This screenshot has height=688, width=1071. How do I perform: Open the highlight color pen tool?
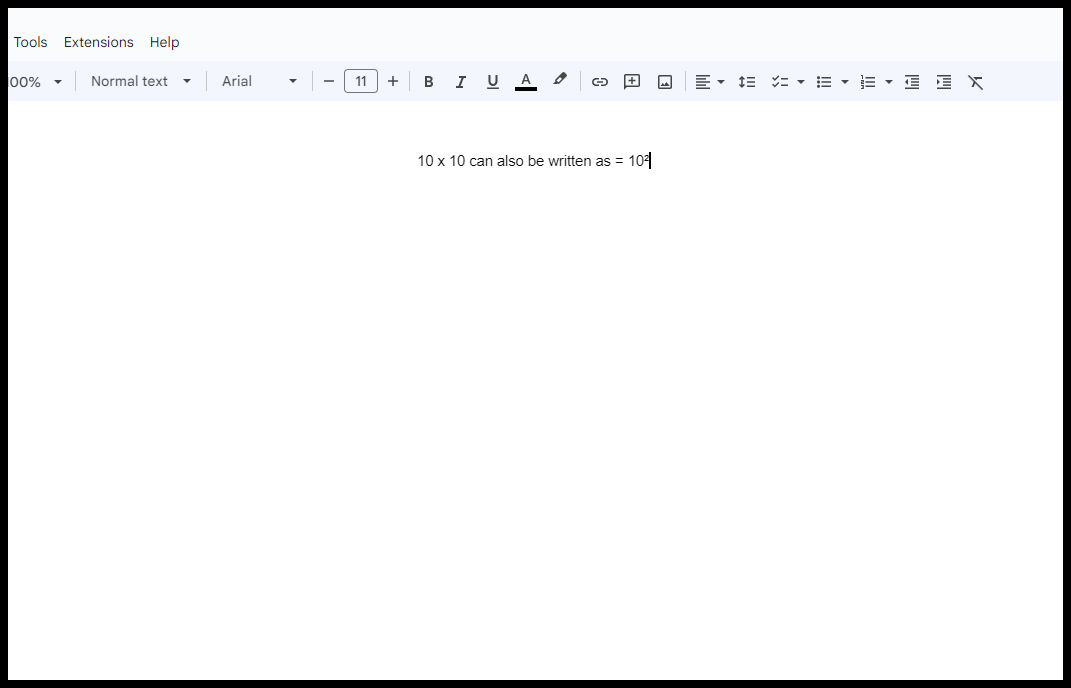point(559,81)
